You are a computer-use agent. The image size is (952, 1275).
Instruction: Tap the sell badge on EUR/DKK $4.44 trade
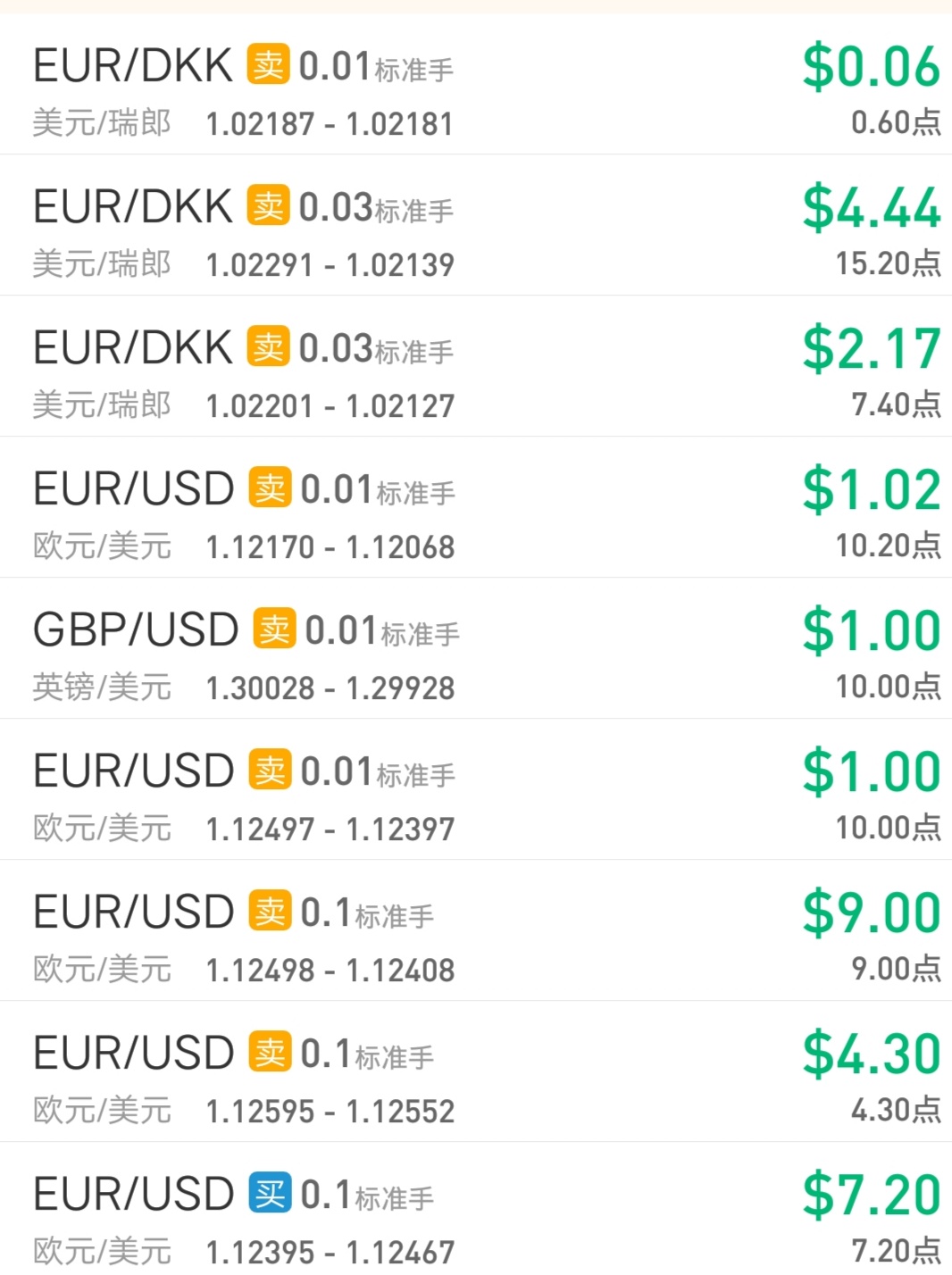tap(268, 206)
